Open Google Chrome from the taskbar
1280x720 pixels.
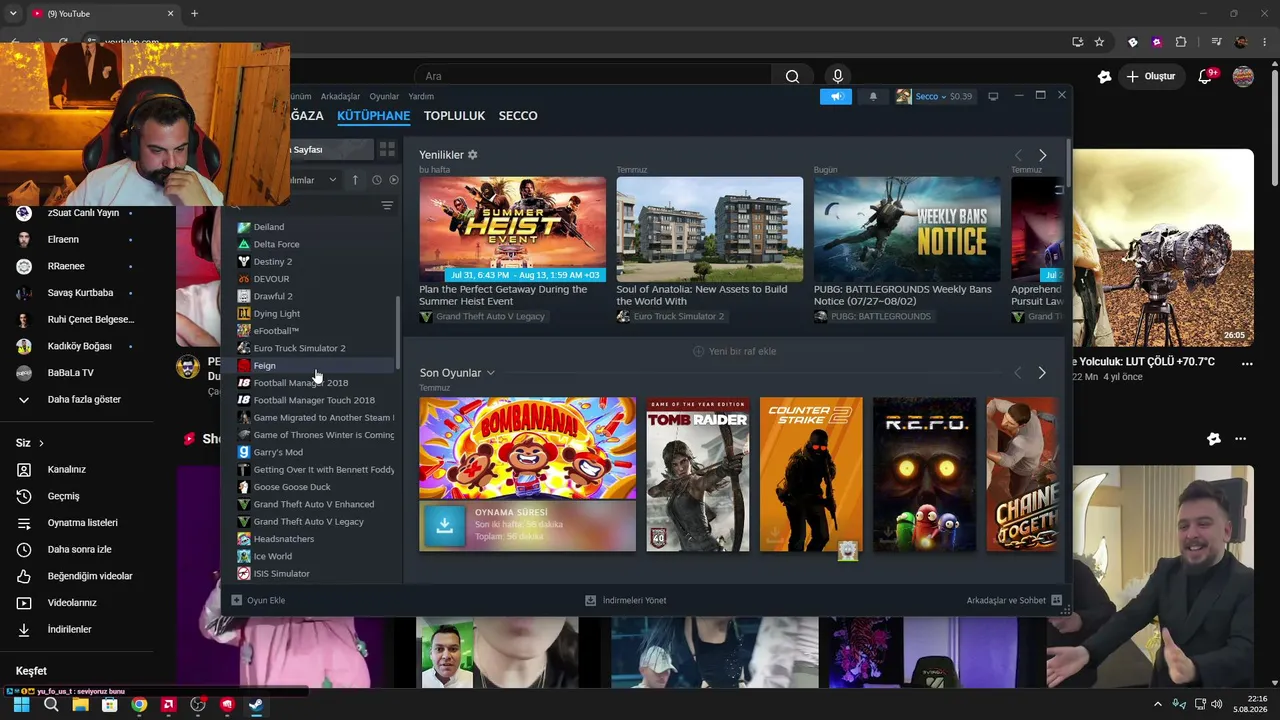[139, 705]
